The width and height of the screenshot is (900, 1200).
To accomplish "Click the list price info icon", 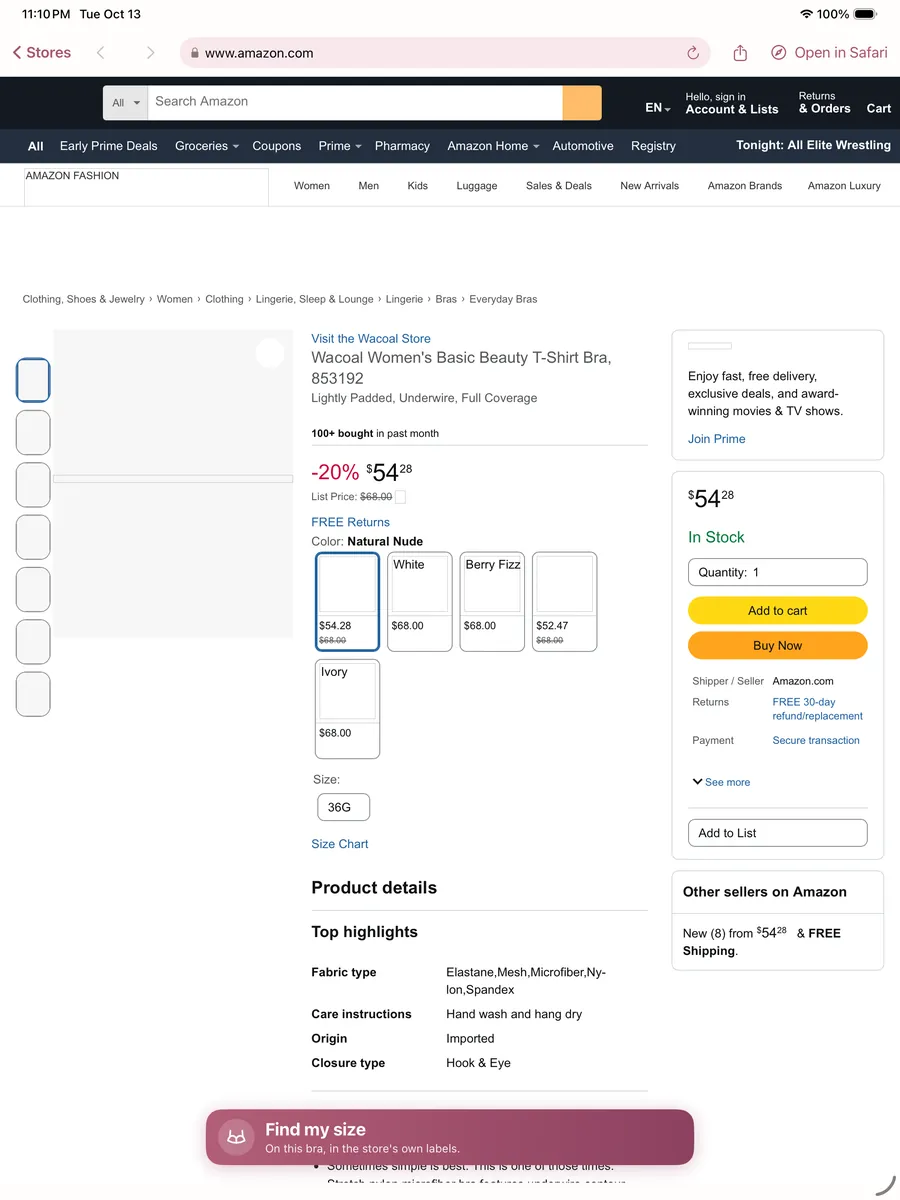I will (x=400, y=497).
